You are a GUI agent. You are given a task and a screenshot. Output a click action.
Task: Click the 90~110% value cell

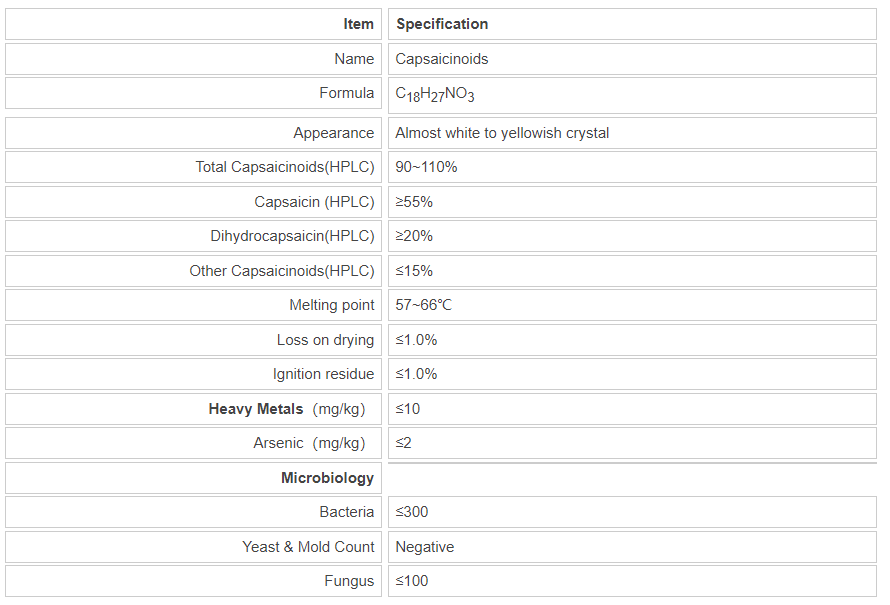pyautogui.click(x=426, y=167)
